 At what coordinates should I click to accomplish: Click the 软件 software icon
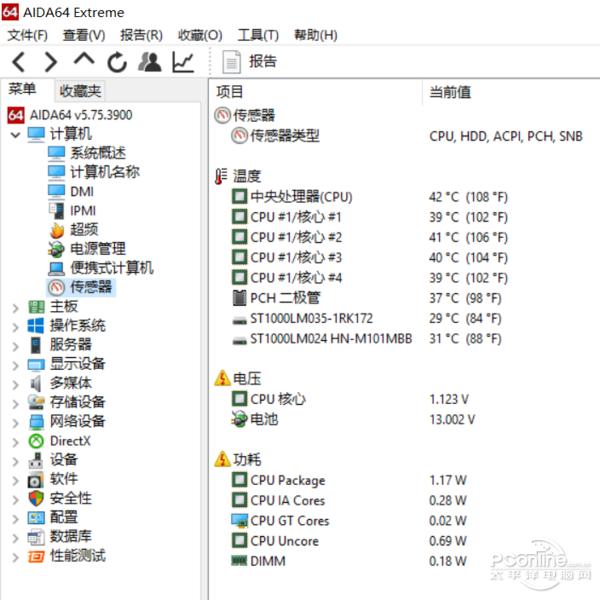tap(36, 479)
